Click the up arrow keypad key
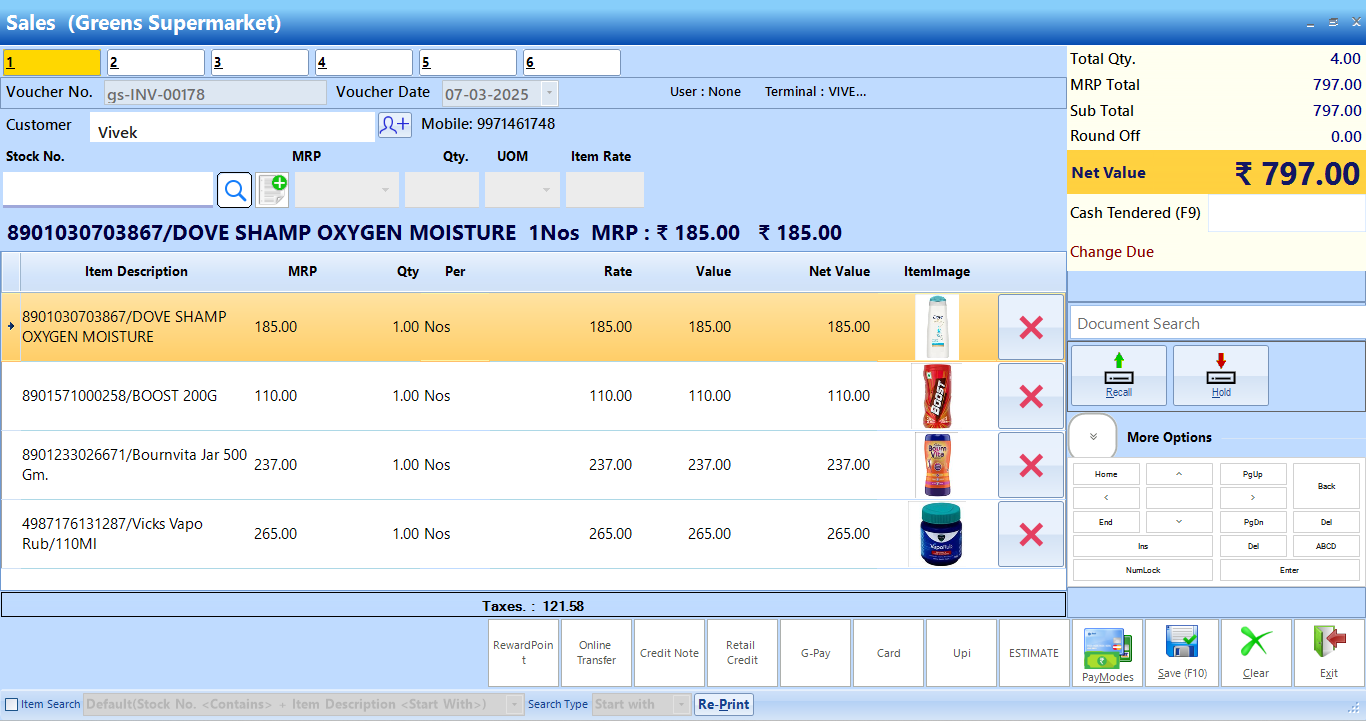1366x721 pixels. pos(1179,474)
